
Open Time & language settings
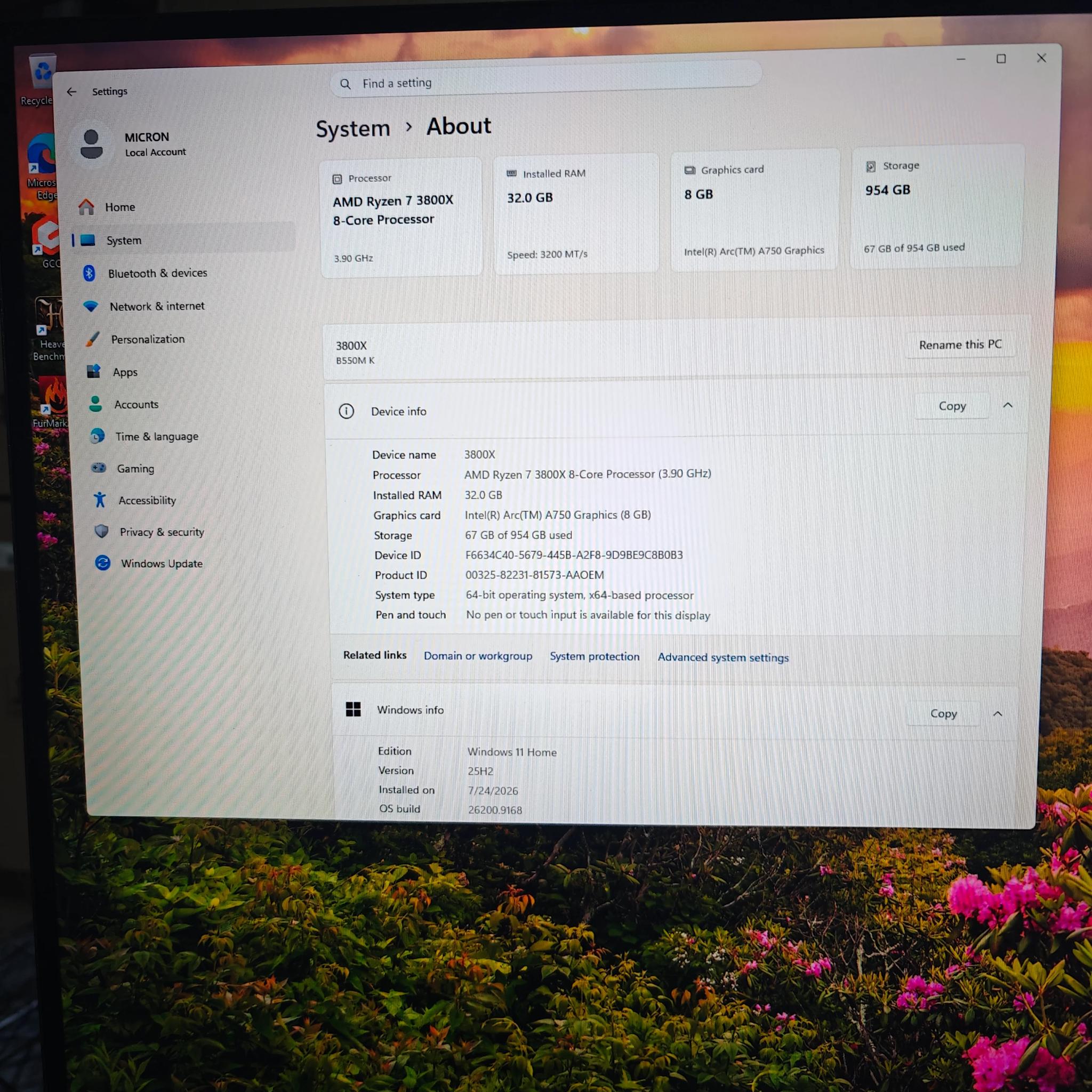click(x=191, y=436)
